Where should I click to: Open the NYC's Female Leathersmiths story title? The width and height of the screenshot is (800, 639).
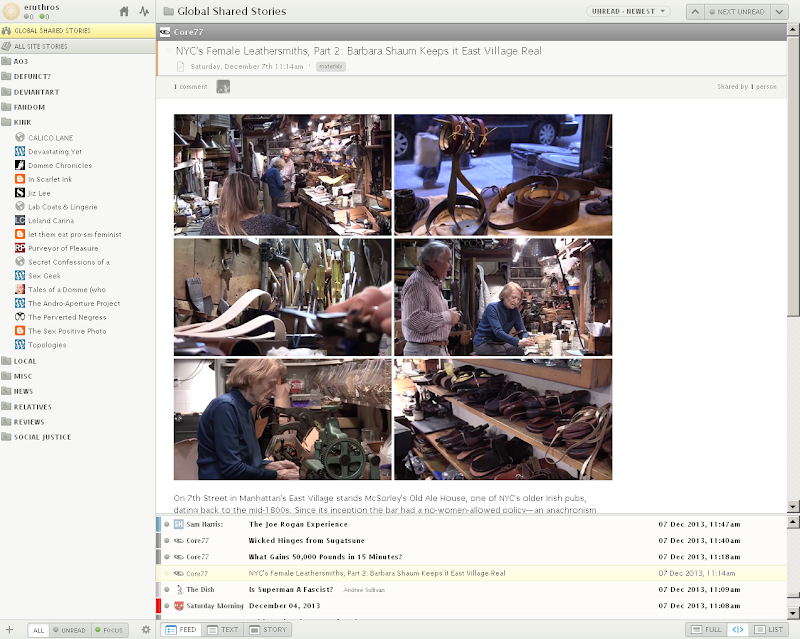click(x=359, y=51)
